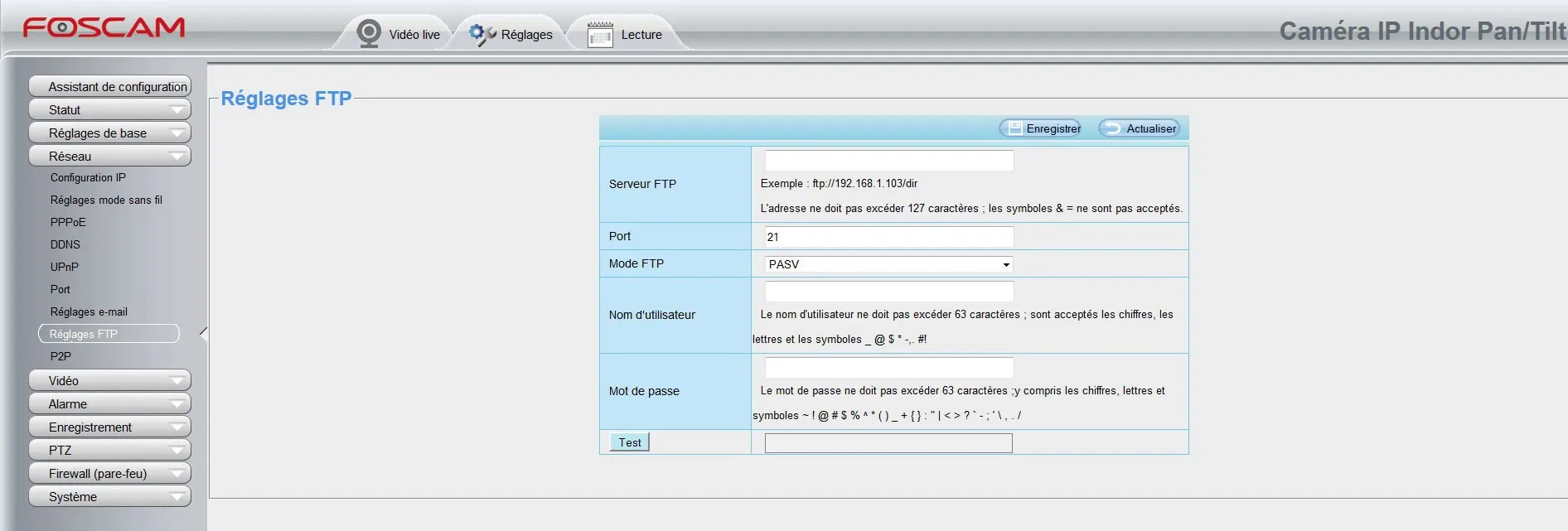Select Configuration IP in sidebar

[x=88, y=178]
